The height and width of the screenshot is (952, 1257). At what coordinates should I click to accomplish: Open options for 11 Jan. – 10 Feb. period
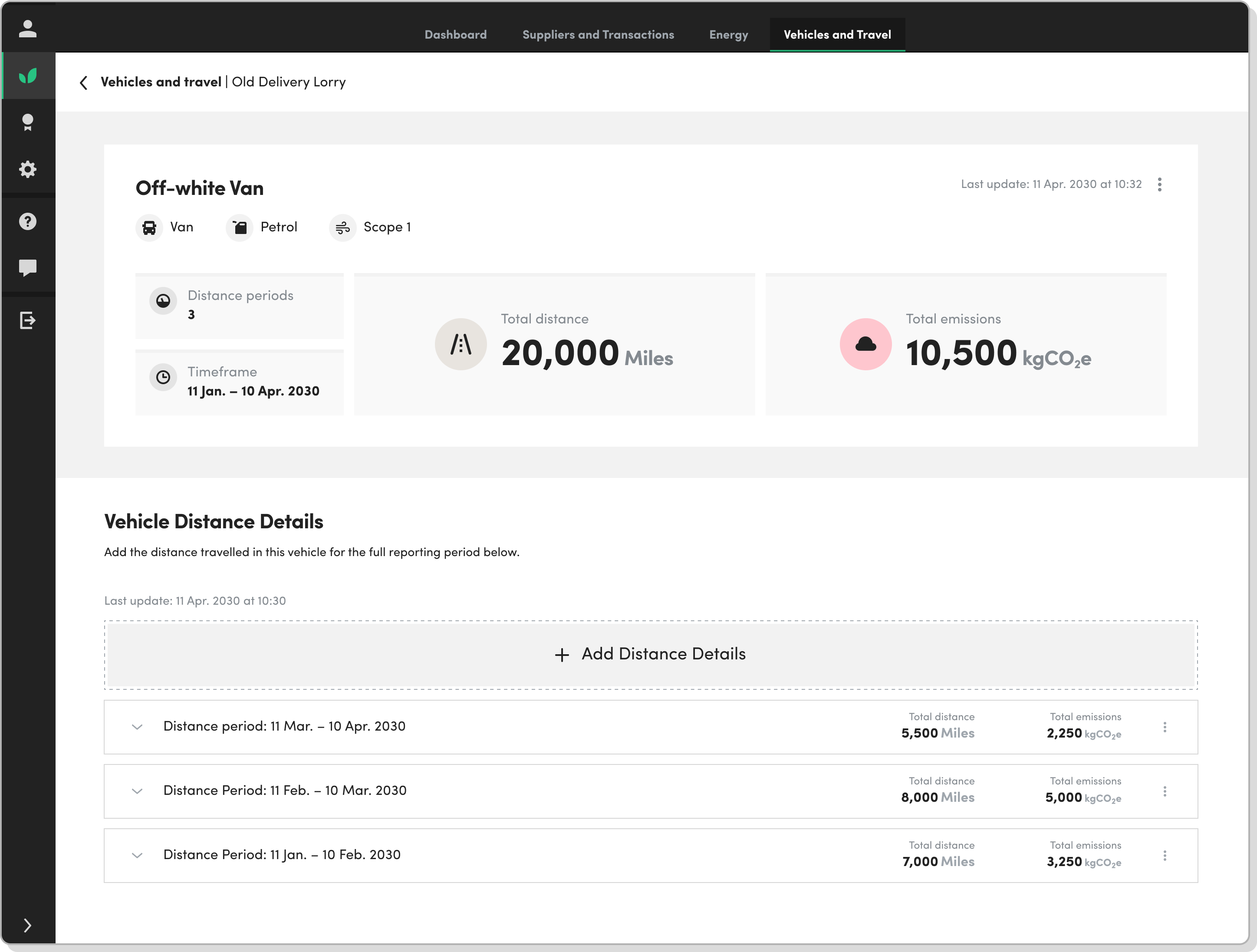(x=1165, y=855)
